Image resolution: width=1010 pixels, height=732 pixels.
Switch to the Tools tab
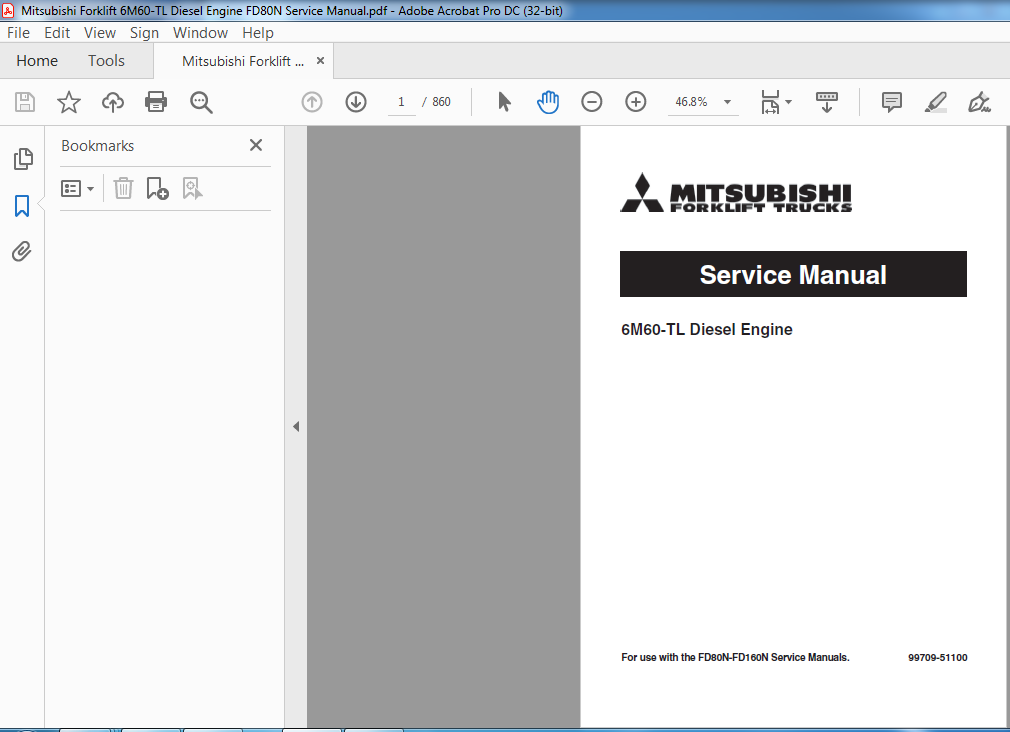pyautogui.click(x=106, y=61)
